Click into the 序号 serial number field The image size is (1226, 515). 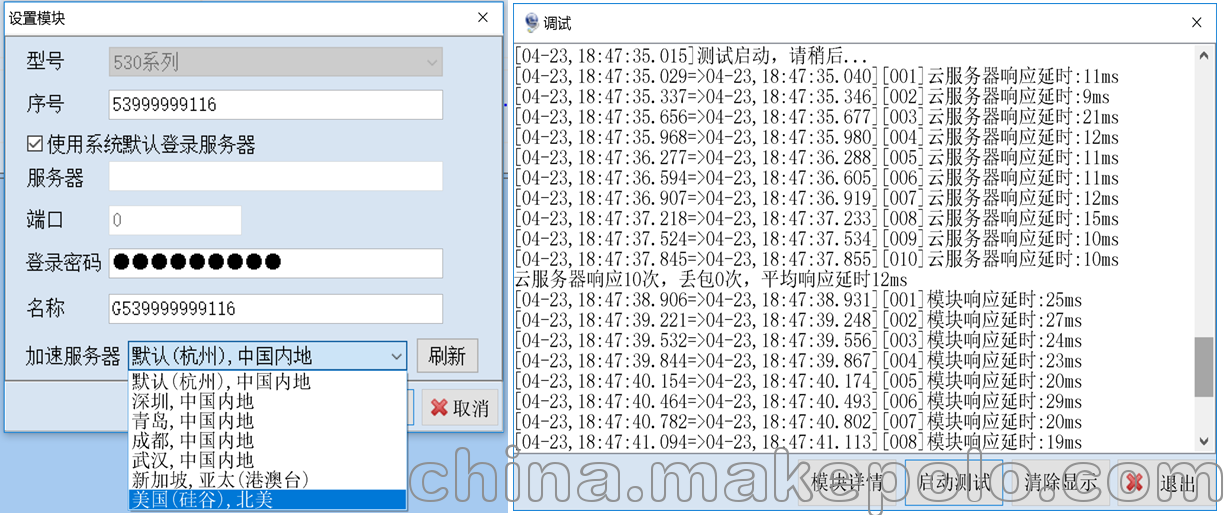pyautogui.click(x=275, y=105)
